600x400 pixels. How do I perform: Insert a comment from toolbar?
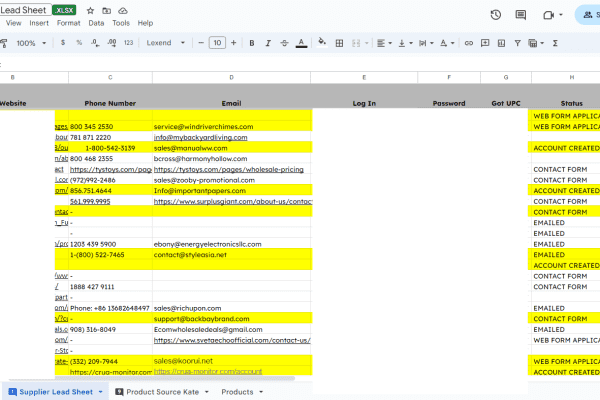[485, 43]
